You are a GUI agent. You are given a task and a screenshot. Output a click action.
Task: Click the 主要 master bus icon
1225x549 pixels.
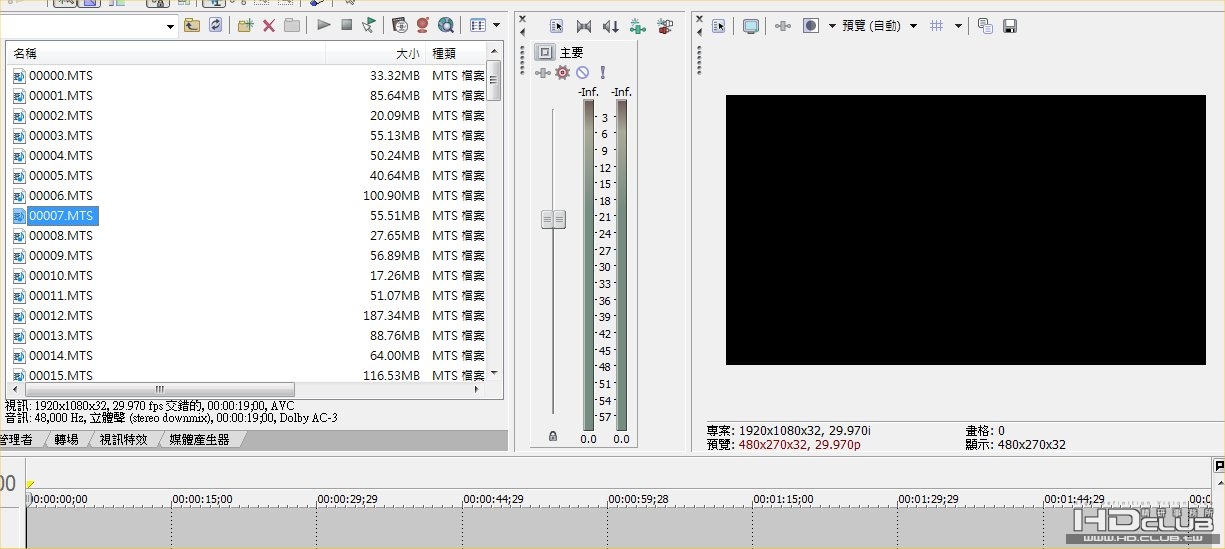point(545,52)
